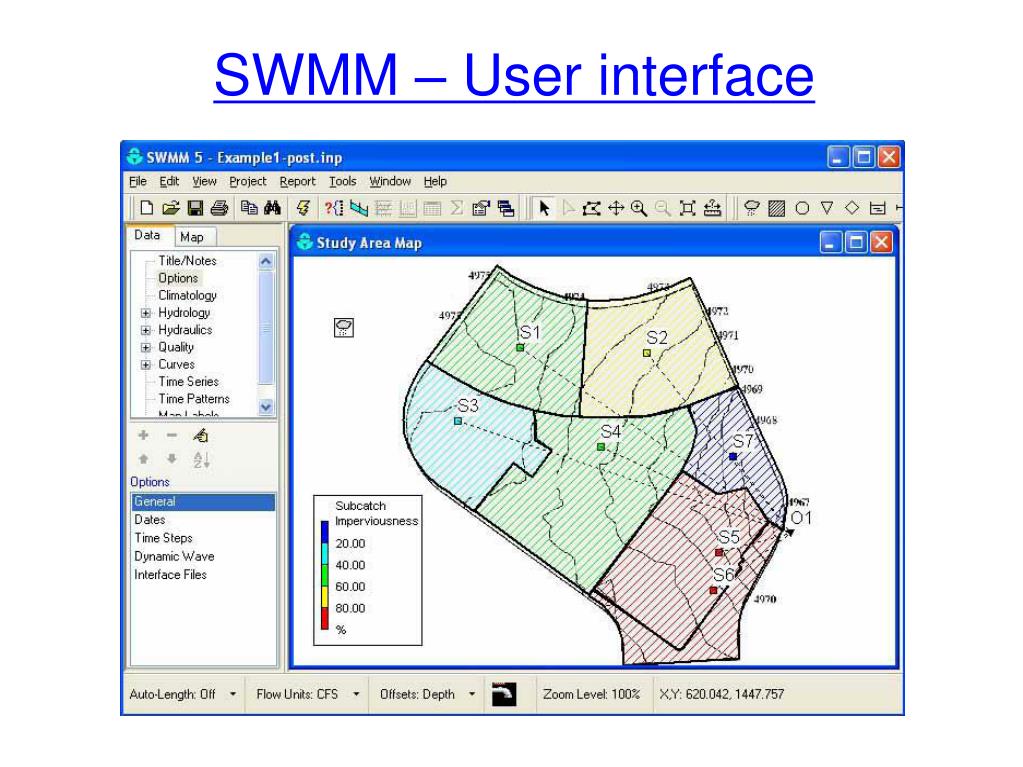Open the Tools menu
The height and width of the screenshot is (767, 1023).
[x=343, y=181]
